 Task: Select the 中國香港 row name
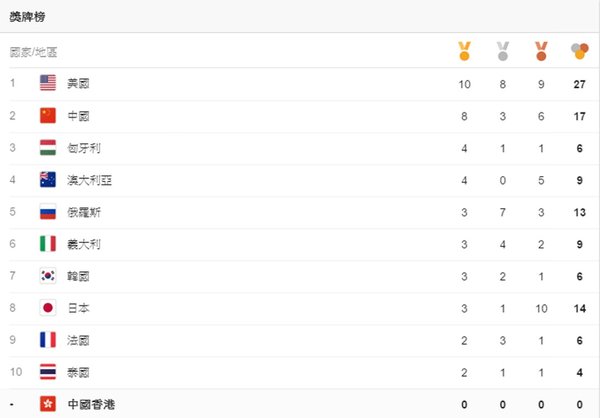coord(91,404)
